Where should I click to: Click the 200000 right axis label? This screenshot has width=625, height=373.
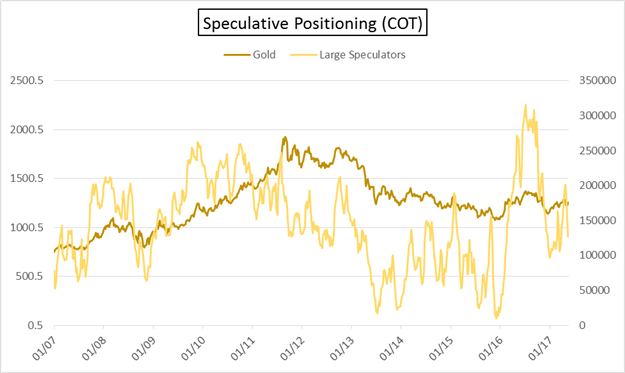coord(597,185)
